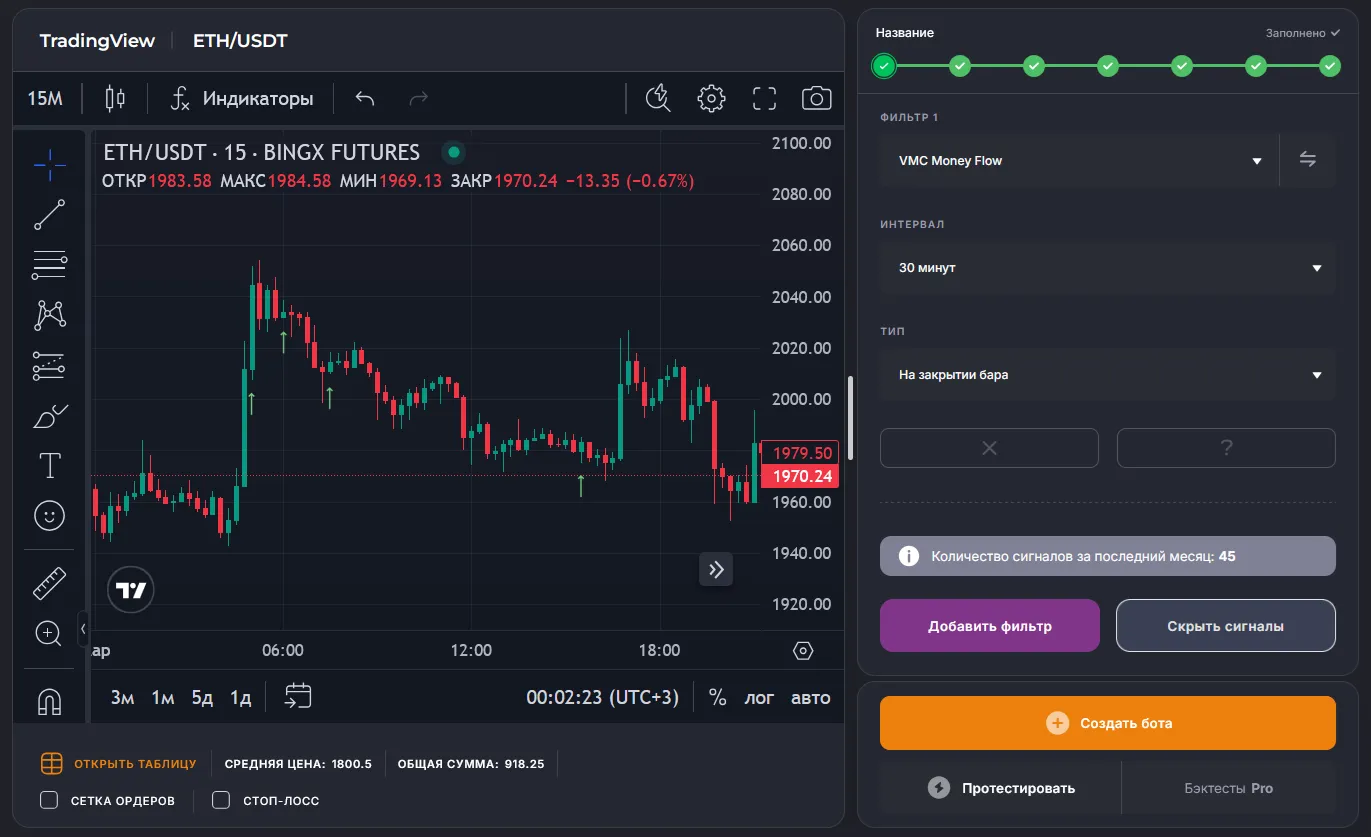Open the candlestick chart style picker
Viewport: 1371px width, 837px height.
115,98
